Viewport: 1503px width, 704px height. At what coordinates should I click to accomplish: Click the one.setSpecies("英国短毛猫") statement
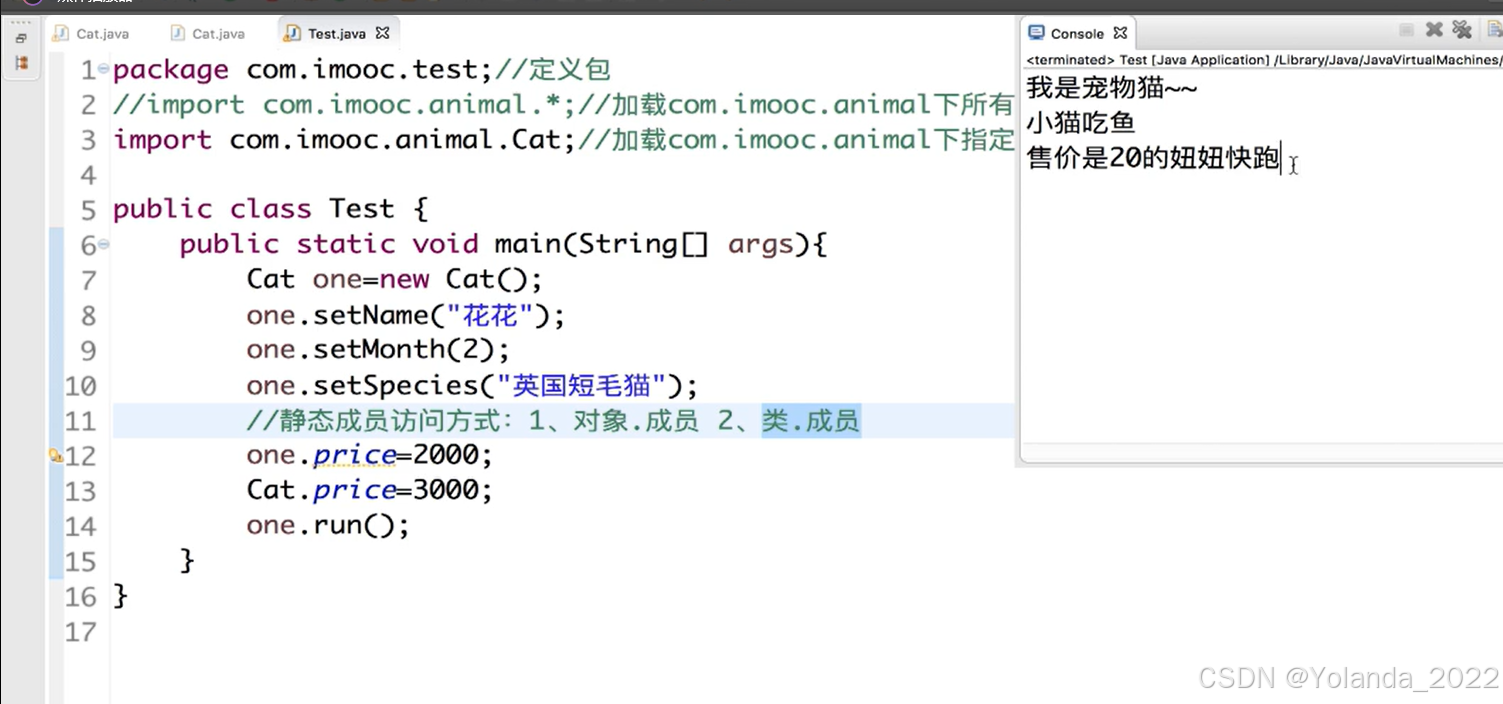(x=472, y=385)
